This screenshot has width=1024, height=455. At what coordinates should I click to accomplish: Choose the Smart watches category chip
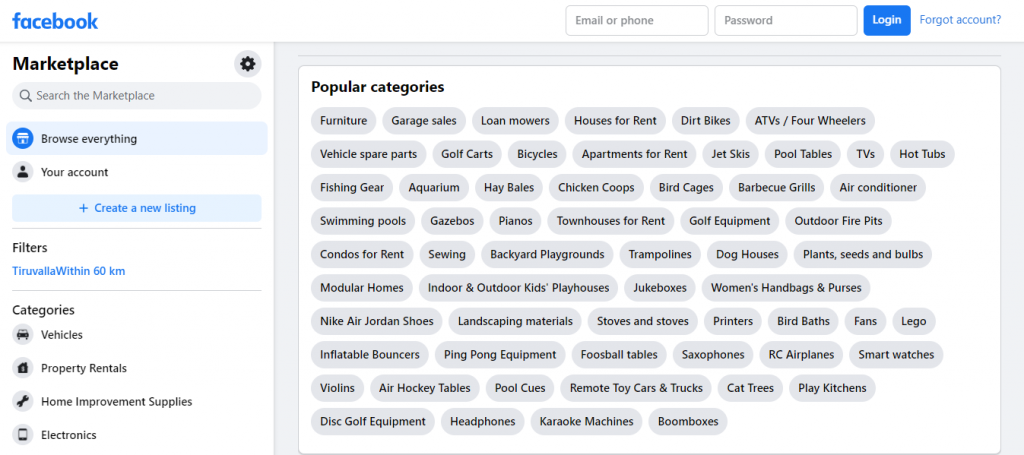(x=896, y=355)
